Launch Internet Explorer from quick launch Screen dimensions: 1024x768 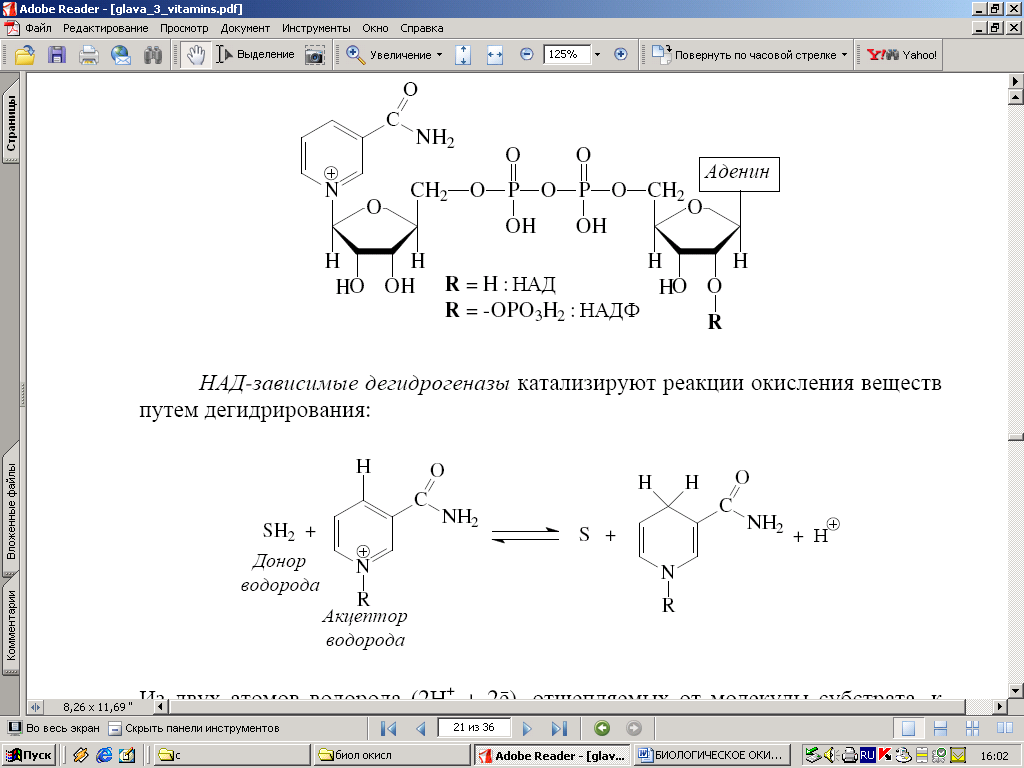coord(104,755)
